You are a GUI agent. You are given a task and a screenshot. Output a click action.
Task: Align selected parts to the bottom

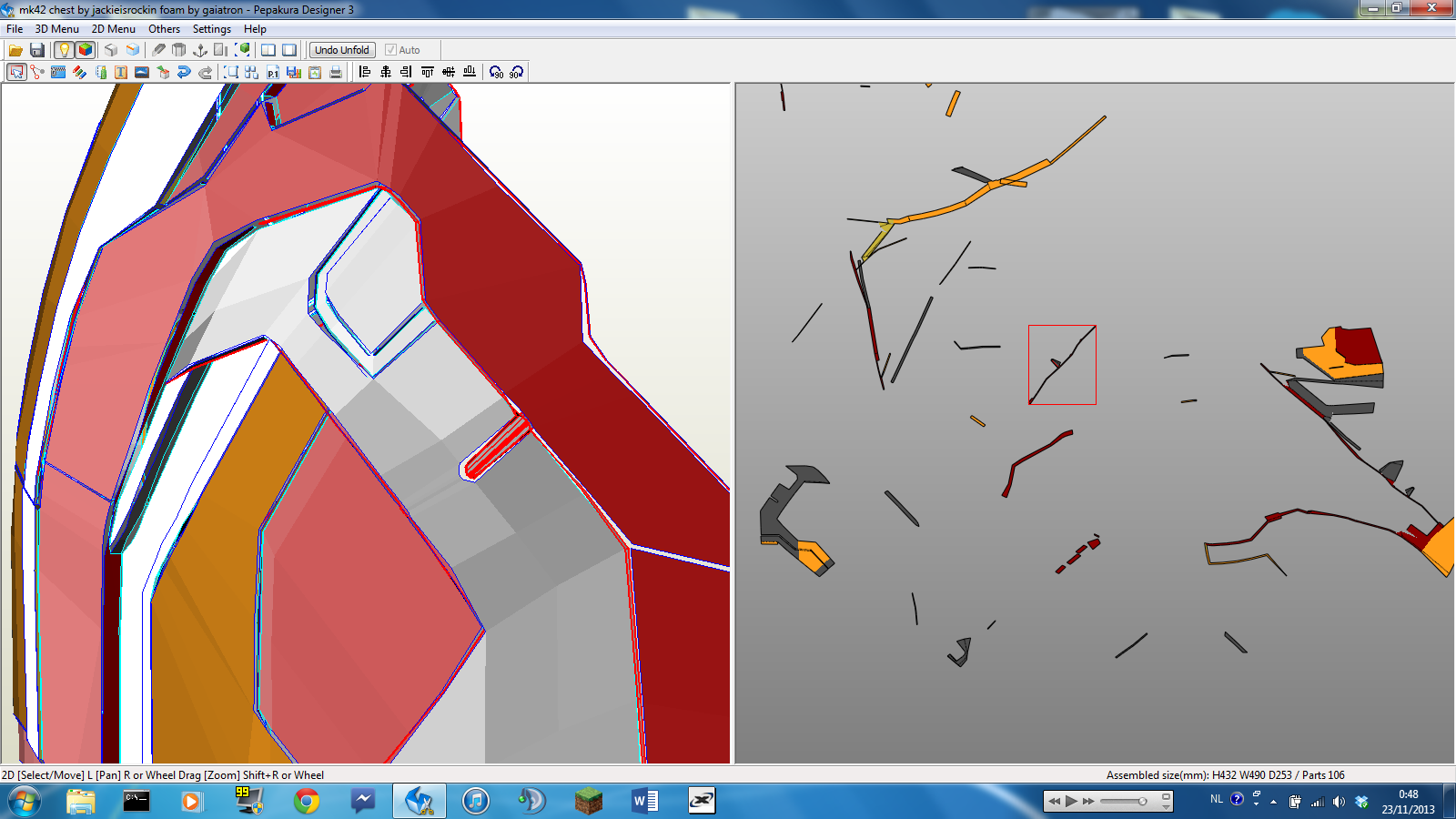[469, 72]
